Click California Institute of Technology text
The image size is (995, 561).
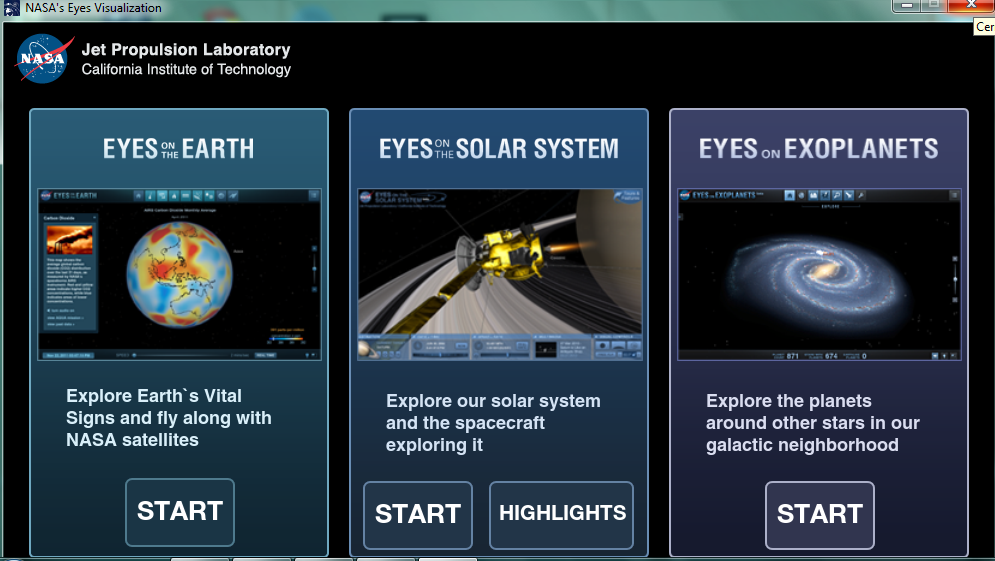(x=186, y=69)
